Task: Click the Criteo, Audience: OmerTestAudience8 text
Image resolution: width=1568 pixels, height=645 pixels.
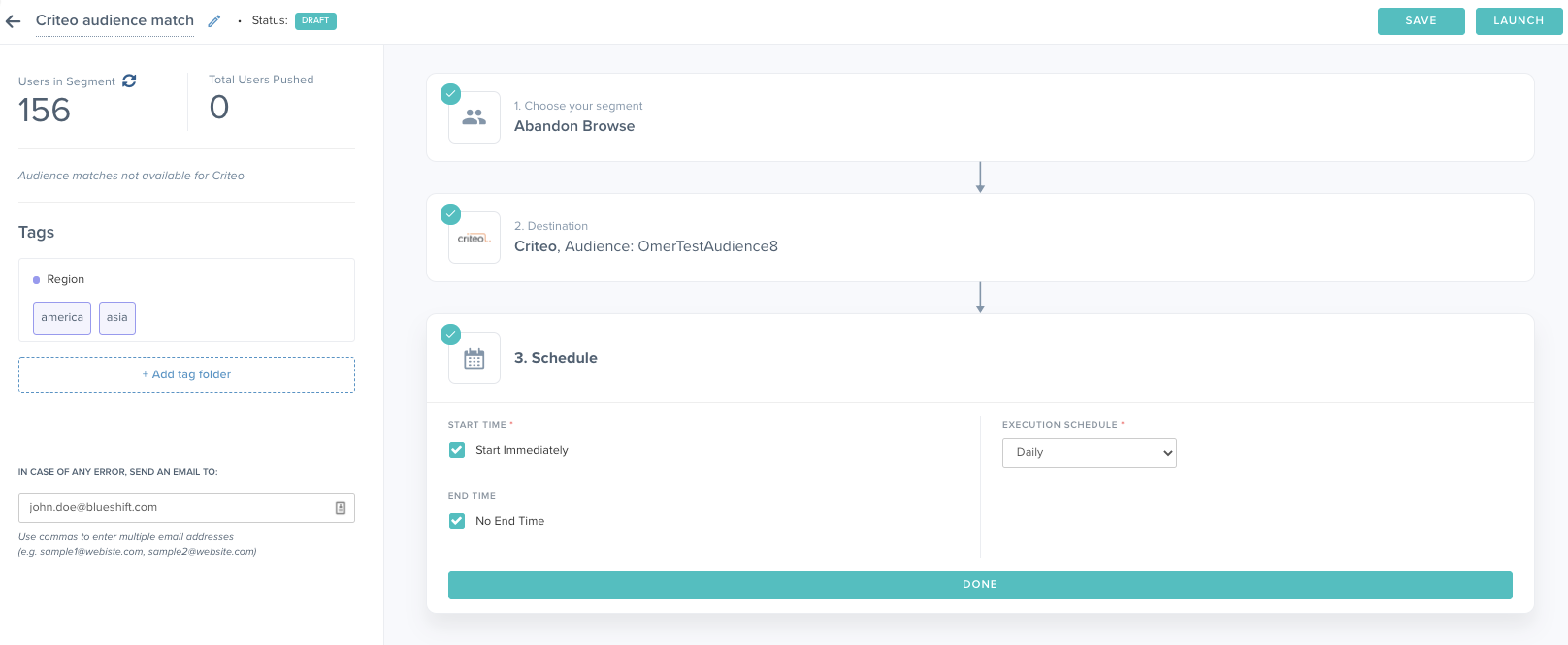Action: [646, 246]
